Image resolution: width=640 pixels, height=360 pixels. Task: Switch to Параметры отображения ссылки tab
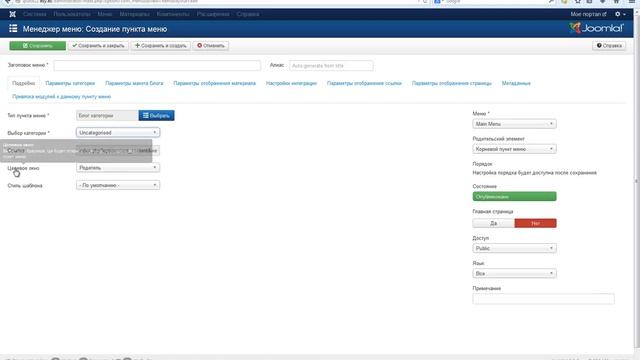364,83
